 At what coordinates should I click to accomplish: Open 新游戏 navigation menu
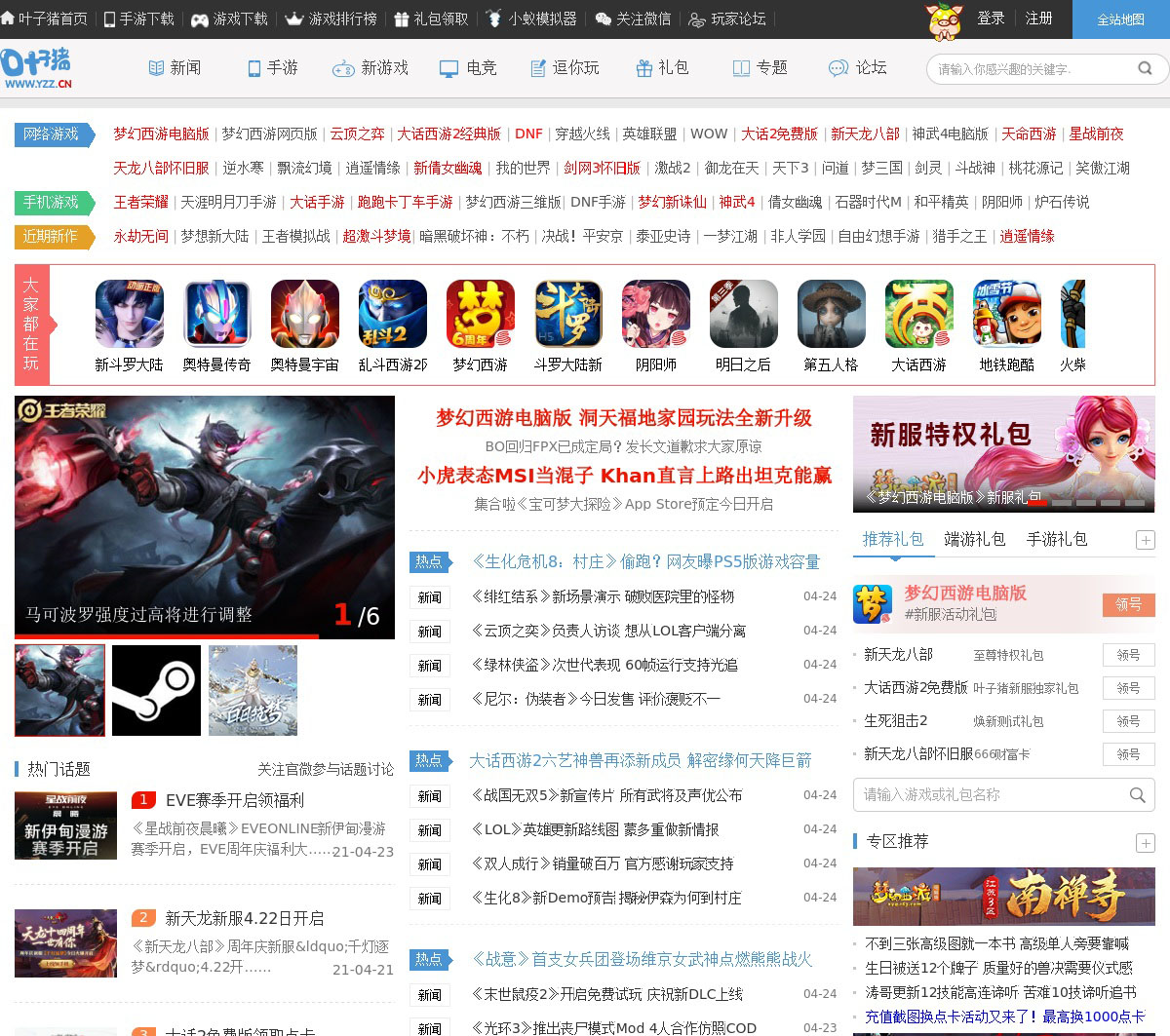point(370,67)
